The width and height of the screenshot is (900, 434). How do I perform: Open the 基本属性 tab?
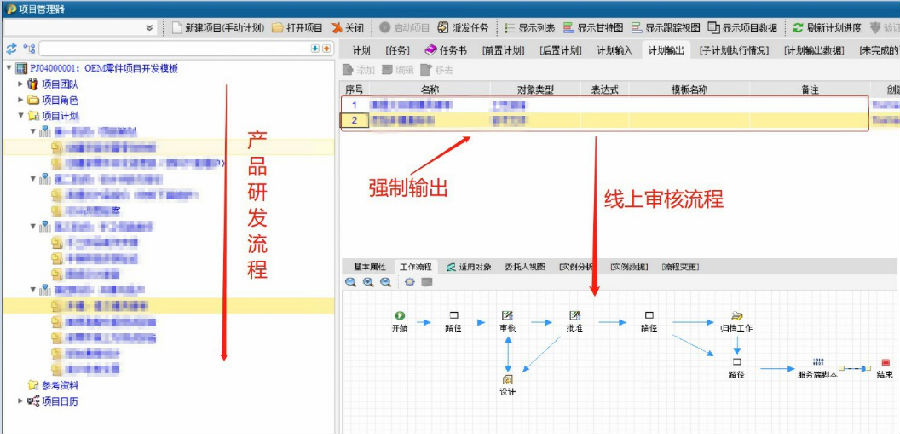click(x=365, y=267)
